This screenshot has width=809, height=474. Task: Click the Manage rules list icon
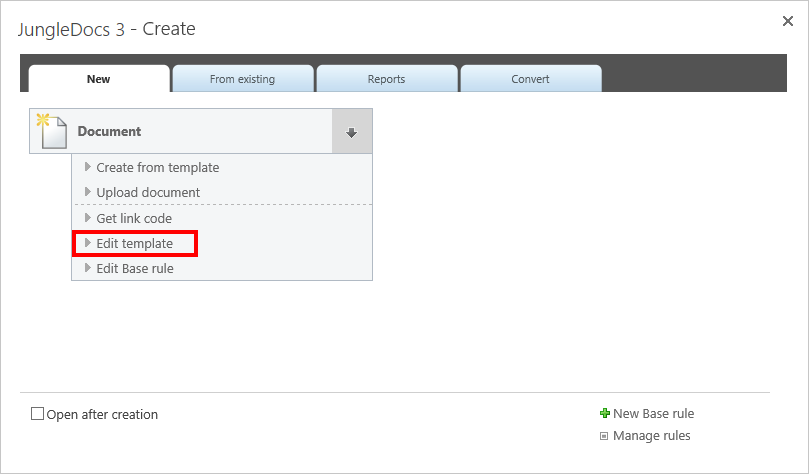tap(604, 436)
